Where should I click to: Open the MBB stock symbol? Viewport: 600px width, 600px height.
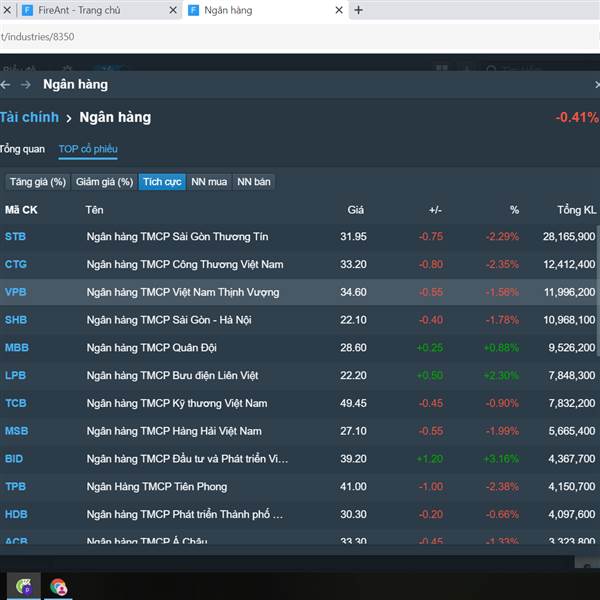pos(16,348)
